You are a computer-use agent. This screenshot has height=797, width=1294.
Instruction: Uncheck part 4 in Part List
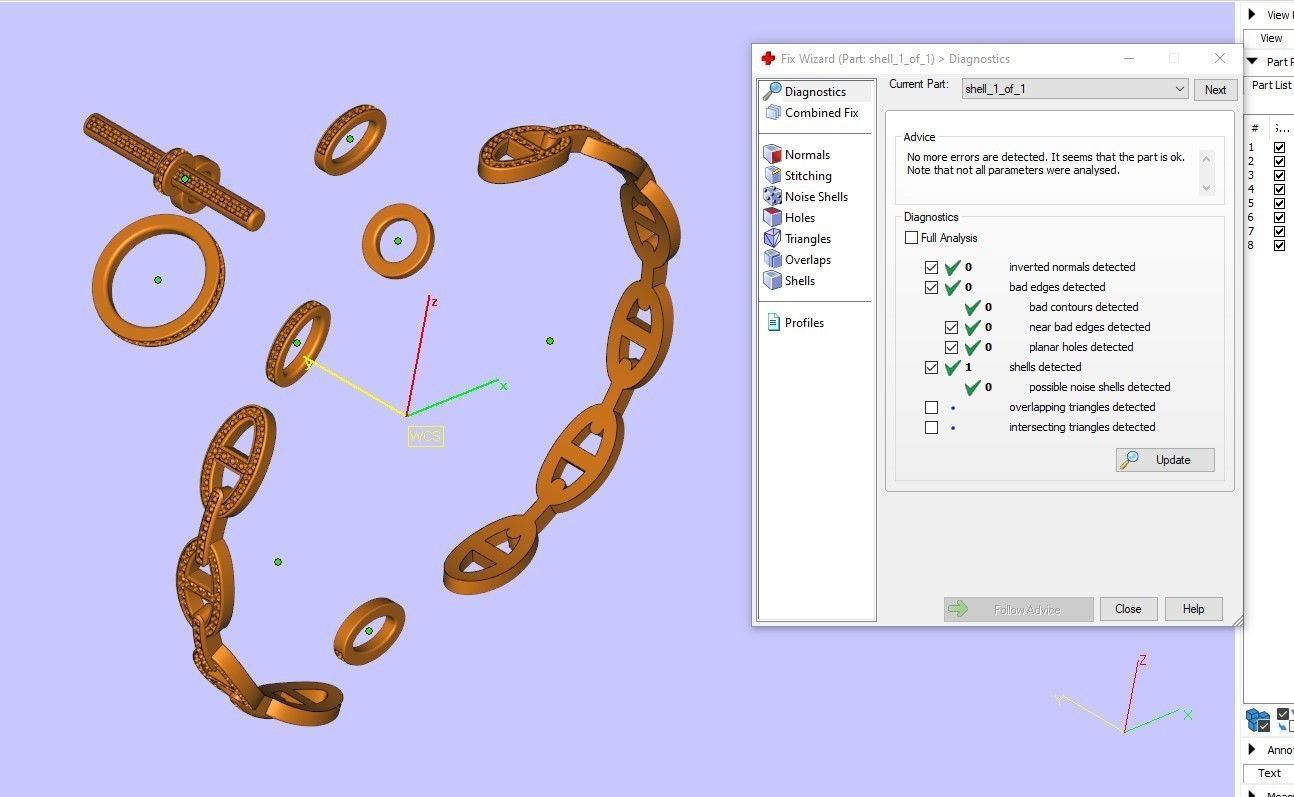tap(1279, 189)
